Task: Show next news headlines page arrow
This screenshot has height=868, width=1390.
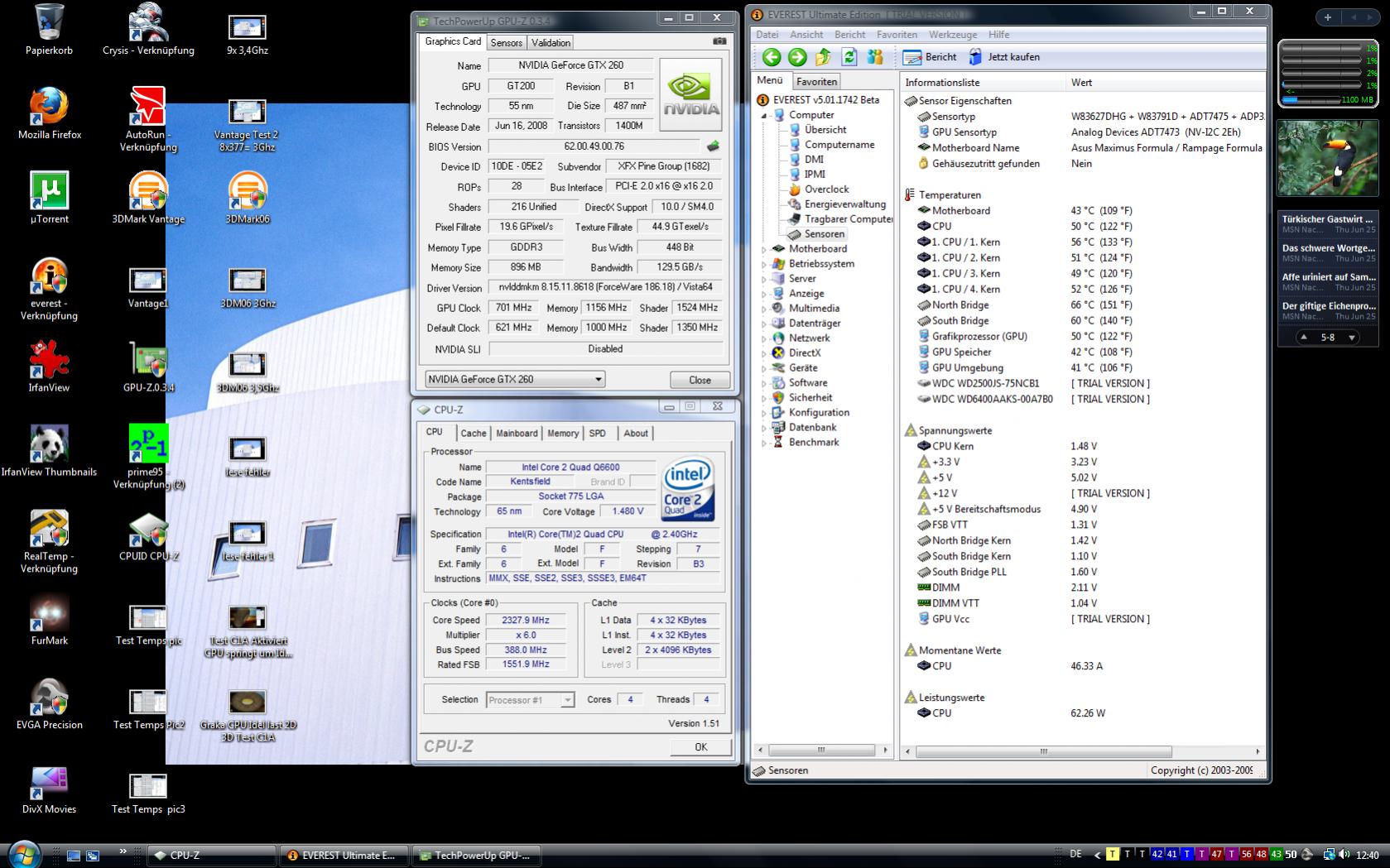Action: [x=1352, y=338]
